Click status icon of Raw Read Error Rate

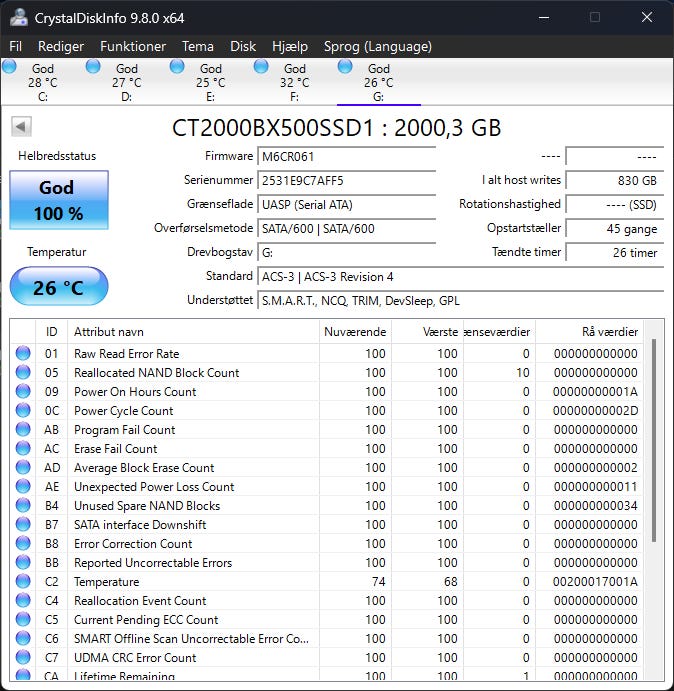point(23,353)
